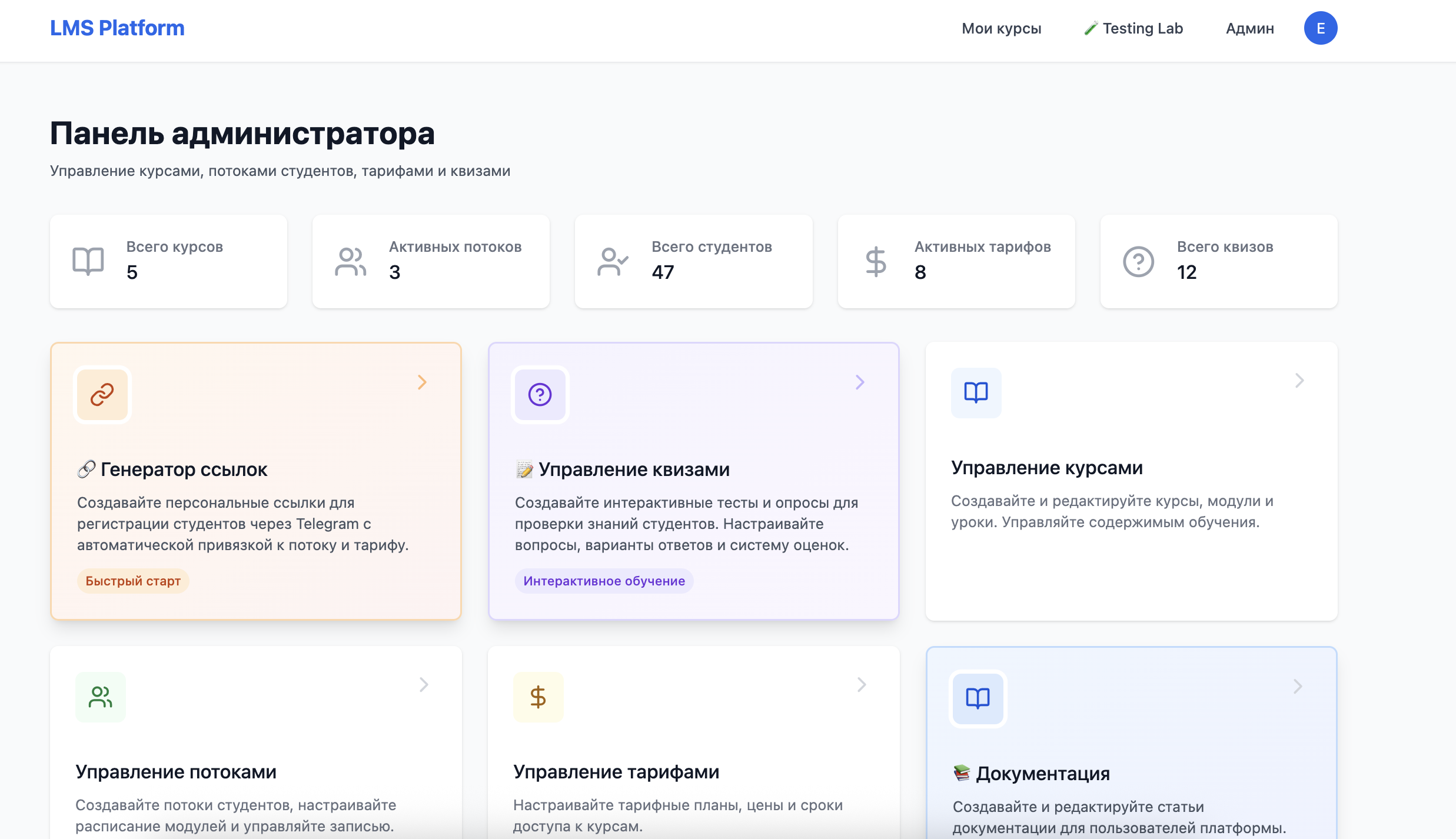Viewport: 1456px width, 839px height.
Task: Click the Быстрый старт badge
Action: point(132,581)
